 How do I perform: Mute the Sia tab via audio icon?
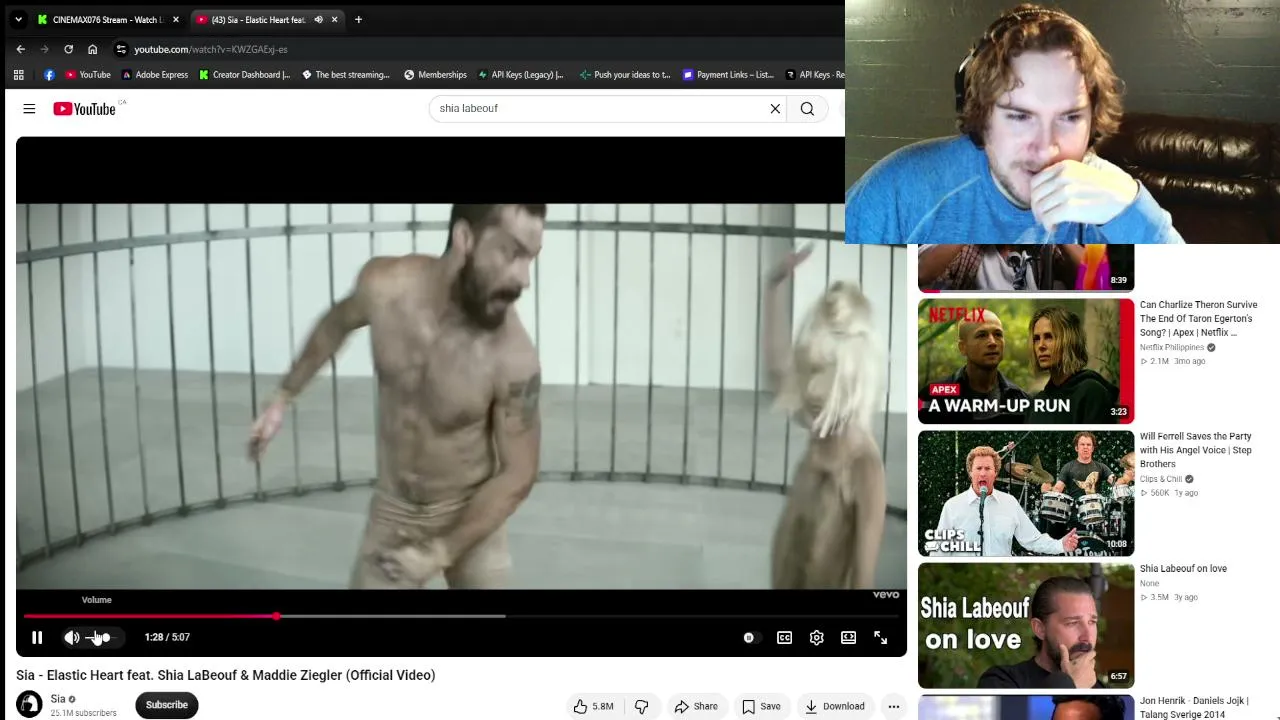[319, 19]
